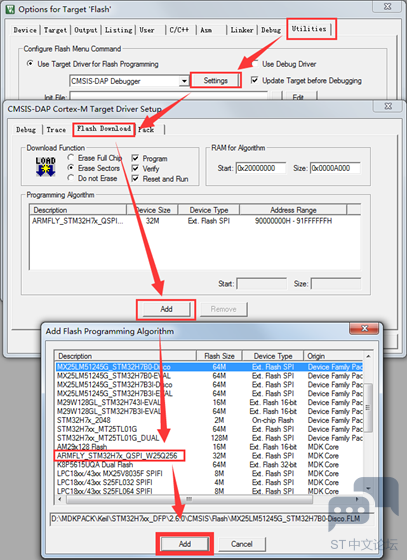Select STM32H7x_2048 On-chip Flash row
407x560 pixels.
click(209, 420)
